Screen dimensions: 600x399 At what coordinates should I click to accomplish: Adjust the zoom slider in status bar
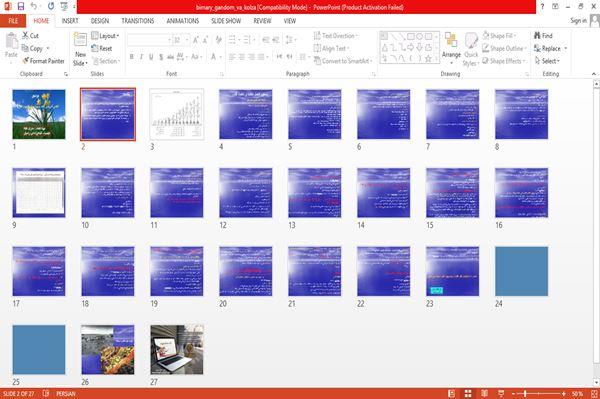pyautogui.click(x=525, y=393)
